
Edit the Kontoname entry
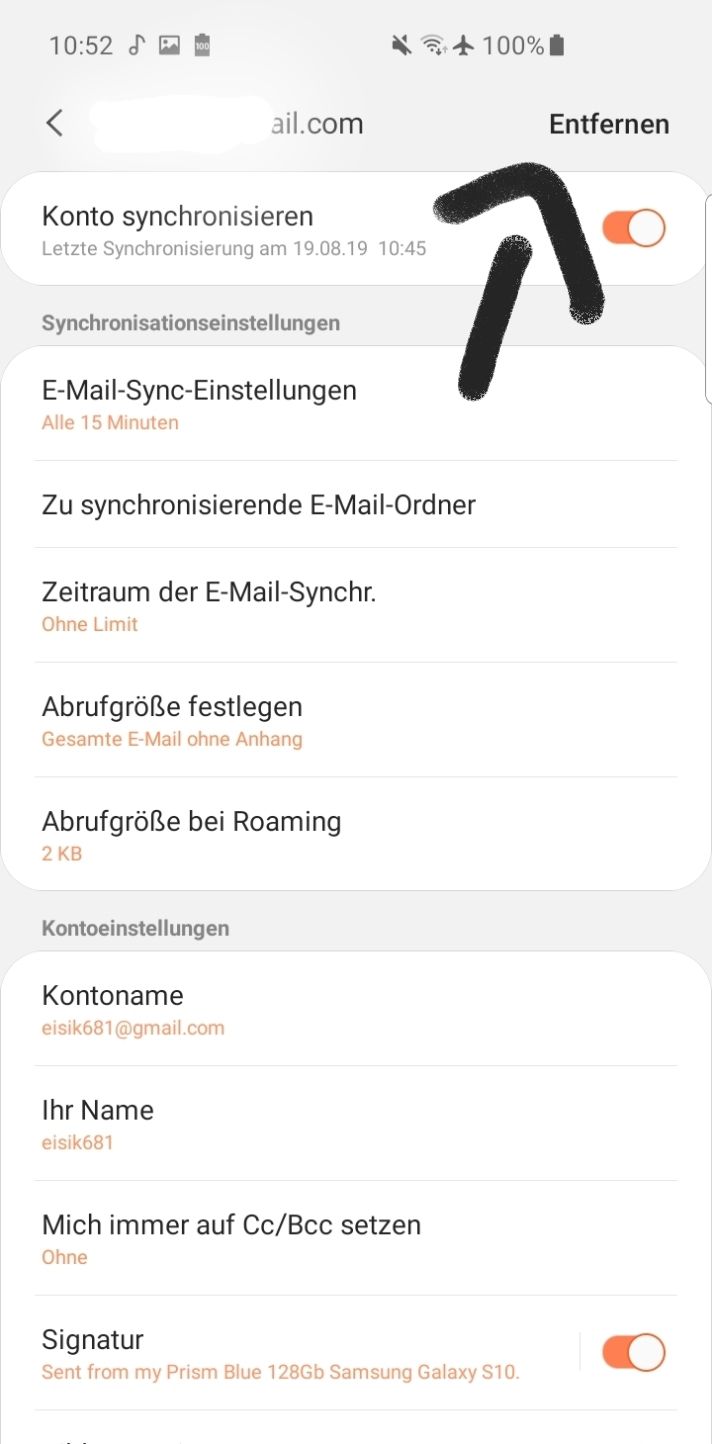click(x=356, y=1009)
